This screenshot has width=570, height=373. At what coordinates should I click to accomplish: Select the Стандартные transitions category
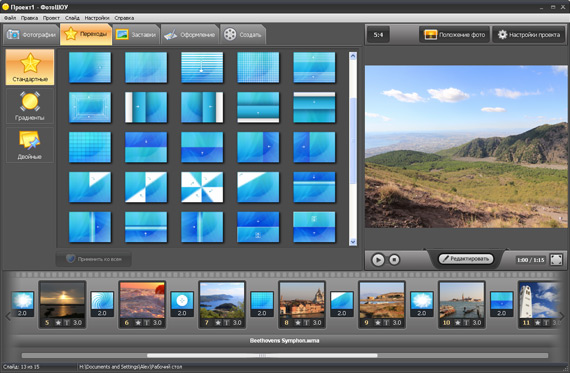pos(30,67)
